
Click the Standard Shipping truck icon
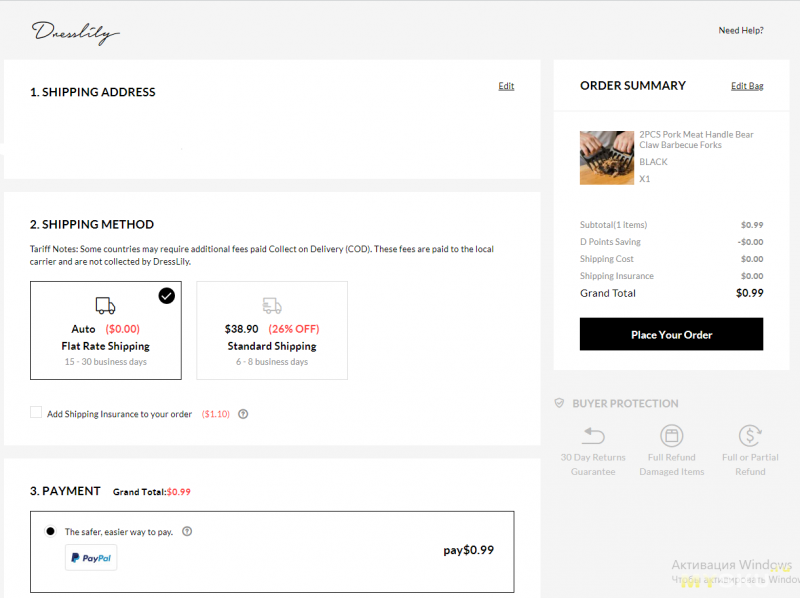point(272,306)
